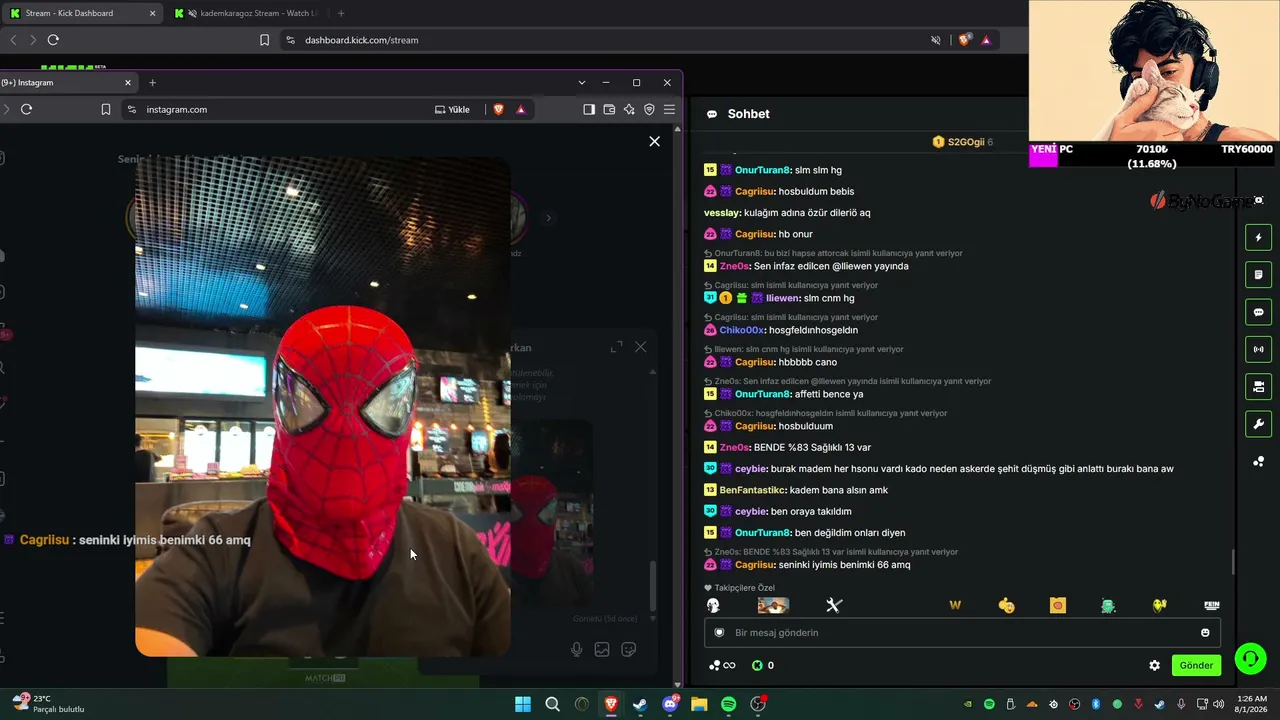
Task: Toggle the browser sidebar panel
Action: pos(589,109)
